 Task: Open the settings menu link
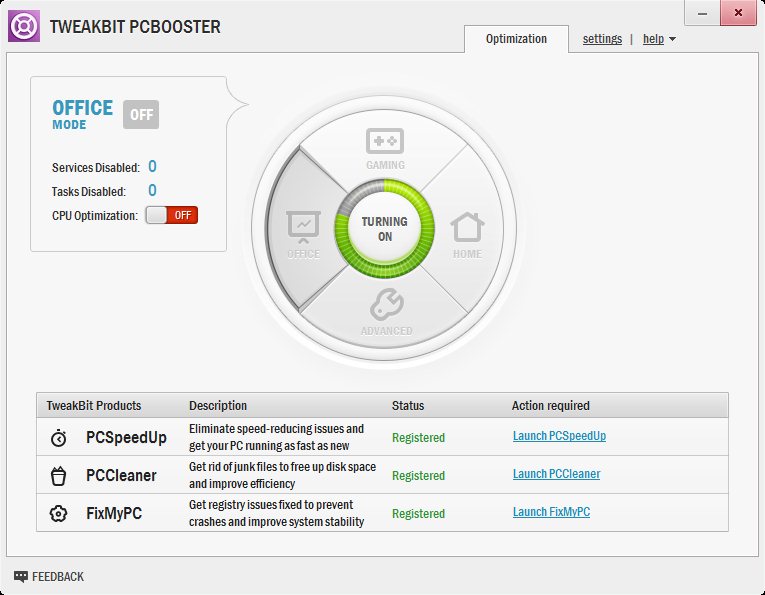click(x=602, y=39)
